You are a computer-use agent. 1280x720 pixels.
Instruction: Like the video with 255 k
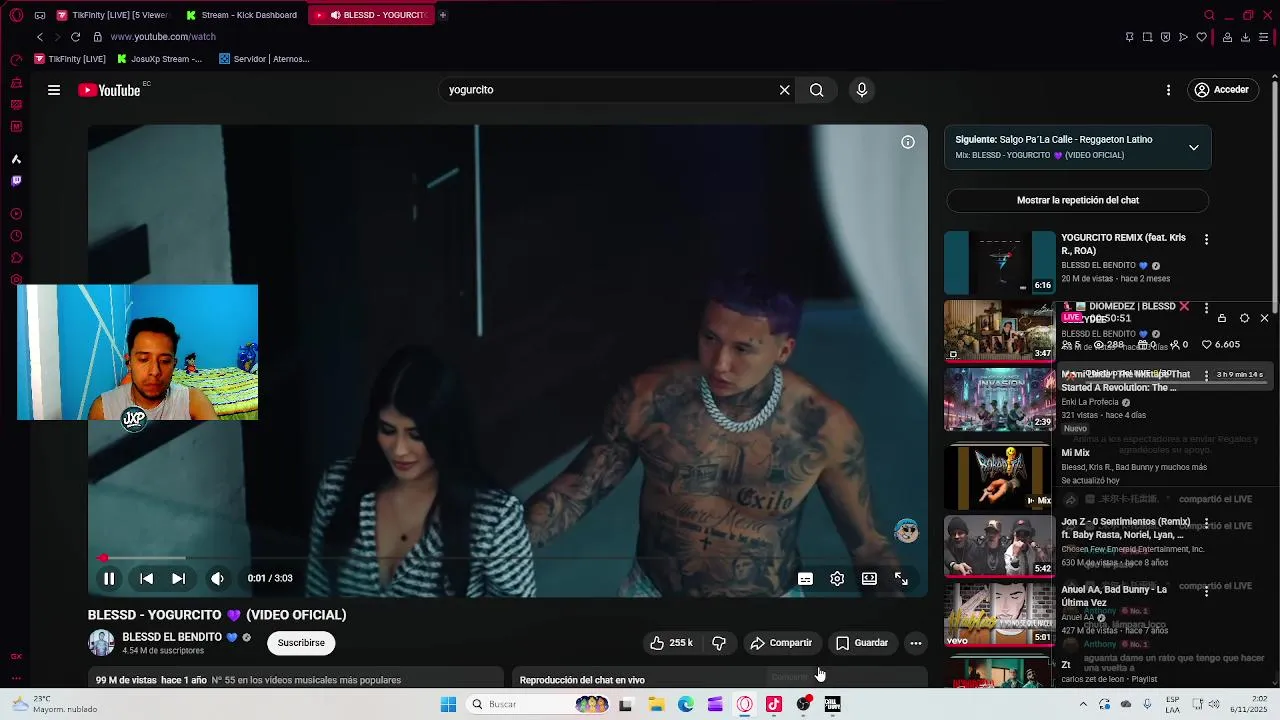coord(671,643)
